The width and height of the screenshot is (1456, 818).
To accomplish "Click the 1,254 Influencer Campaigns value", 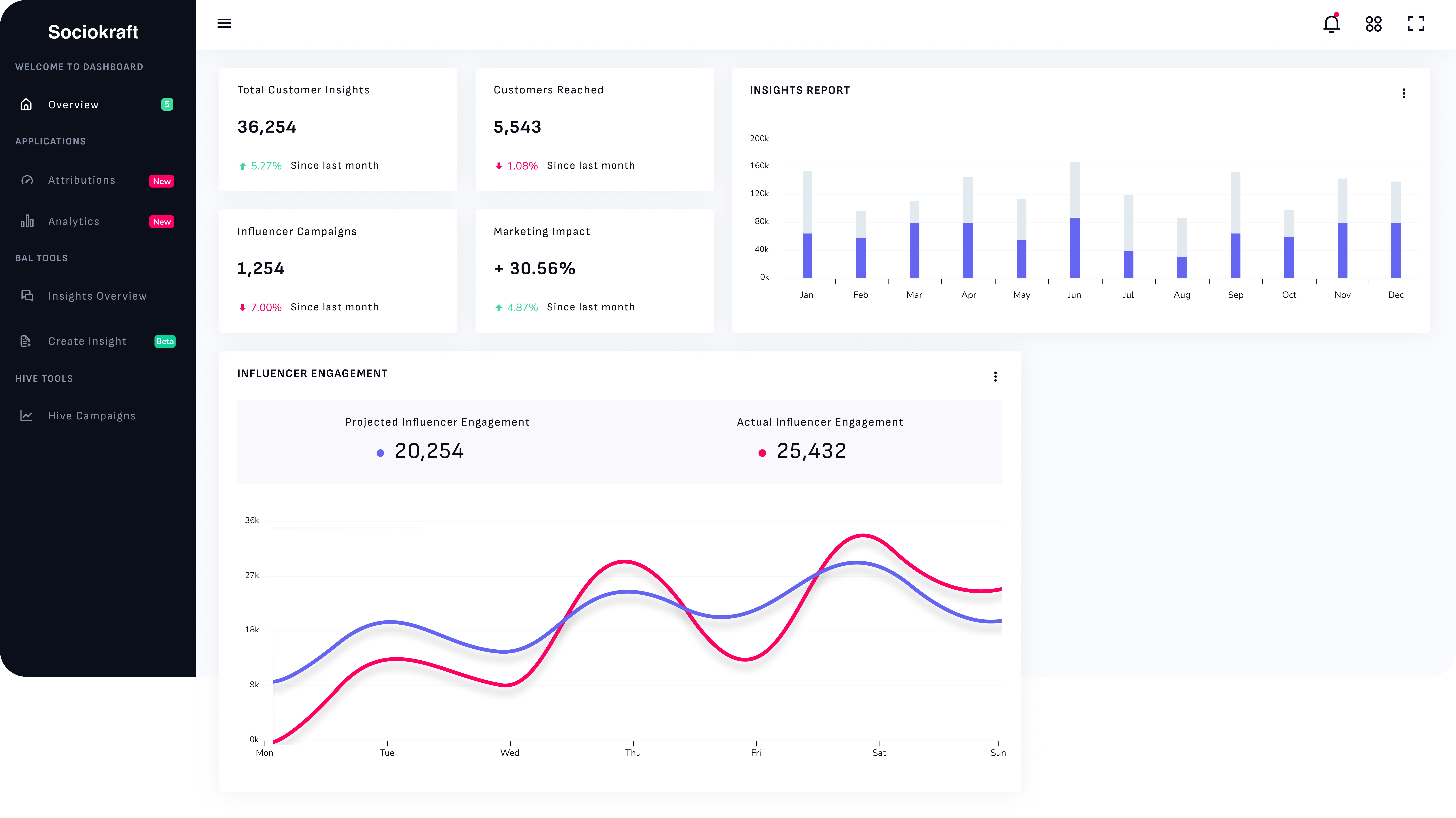I will click(261, 268).
